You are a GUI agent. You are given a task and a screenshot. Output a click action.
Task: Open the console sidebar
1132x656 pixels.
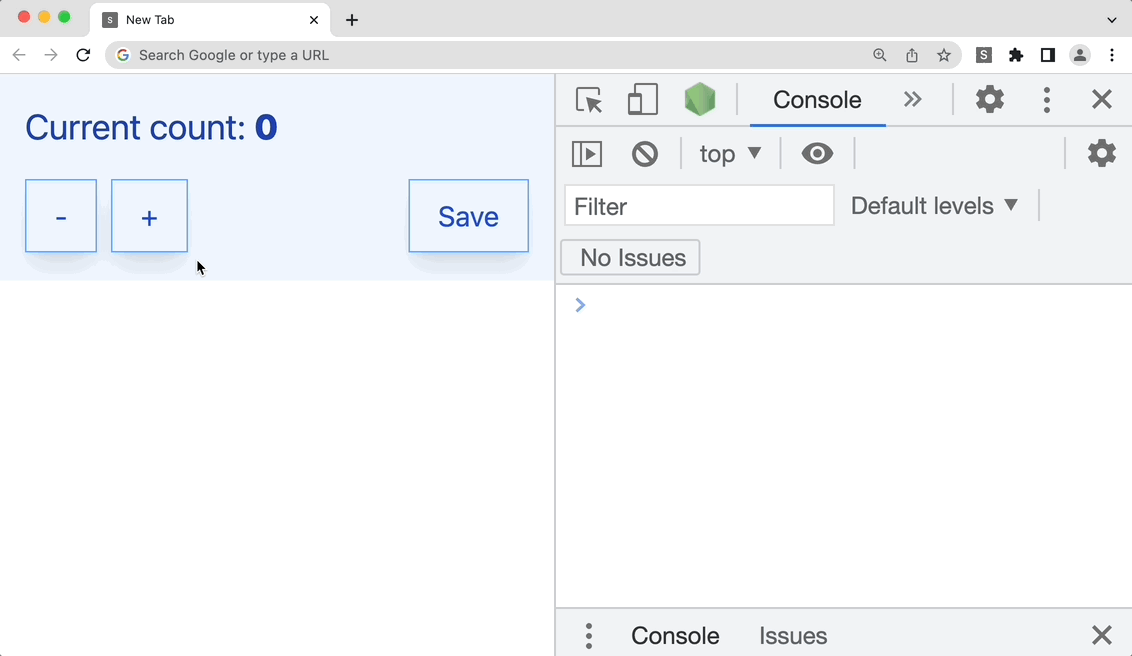coord(587,153)
